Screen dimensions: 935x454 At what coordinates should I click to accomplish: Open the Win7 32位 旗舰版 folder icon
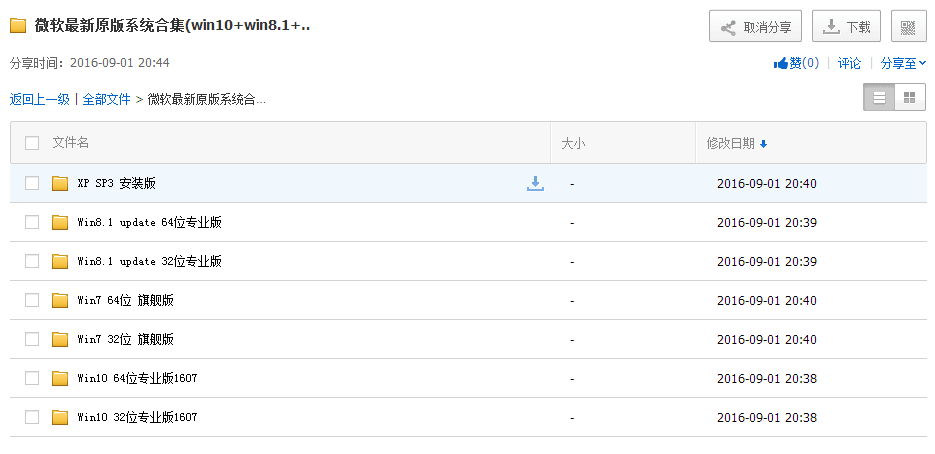pyautogui.click(x=60, y=339)
